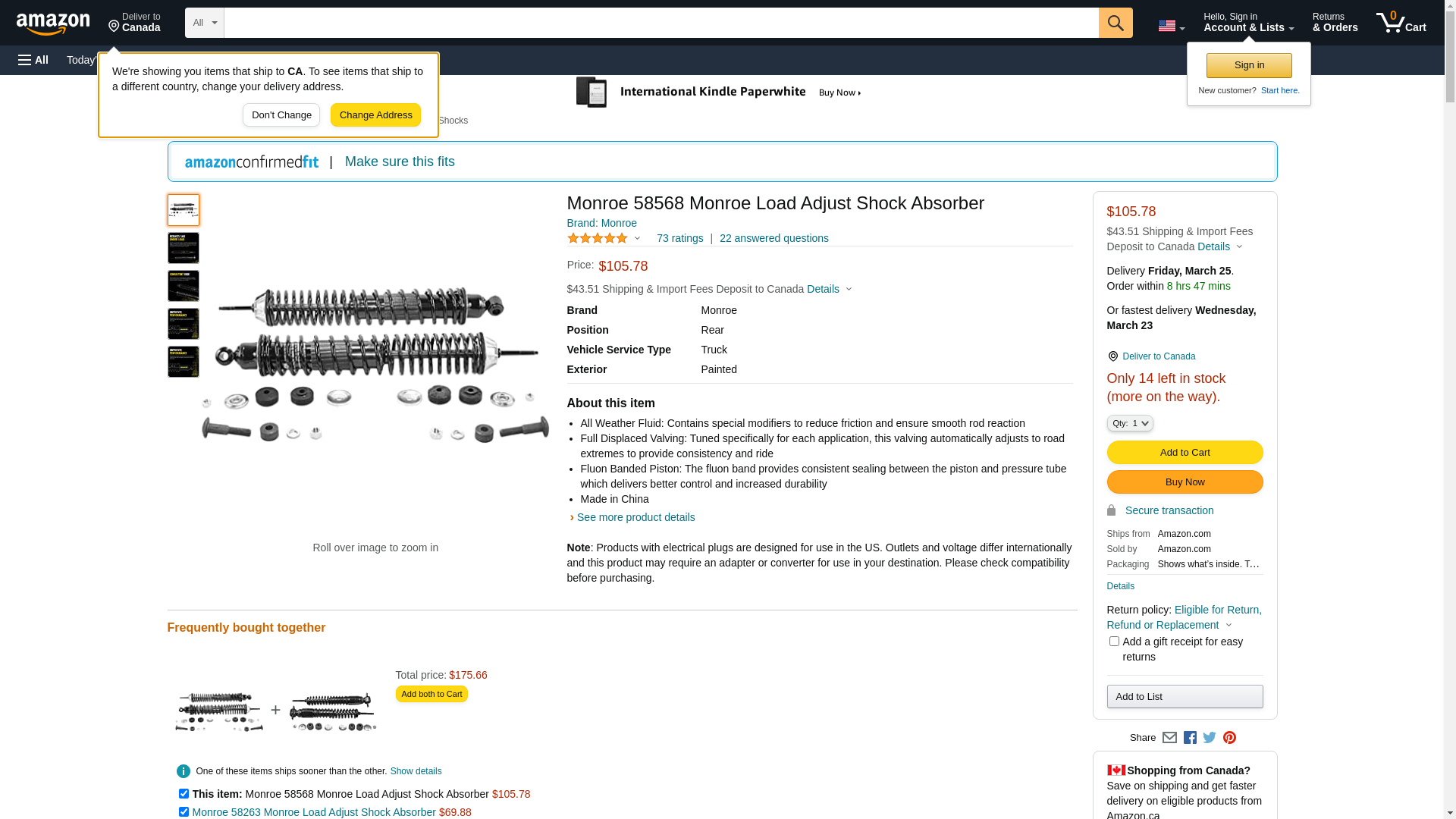The height and width of the screenshot is (819, 1456).
Task: Share product via email icon
Action: click(x=1169, y=737)
